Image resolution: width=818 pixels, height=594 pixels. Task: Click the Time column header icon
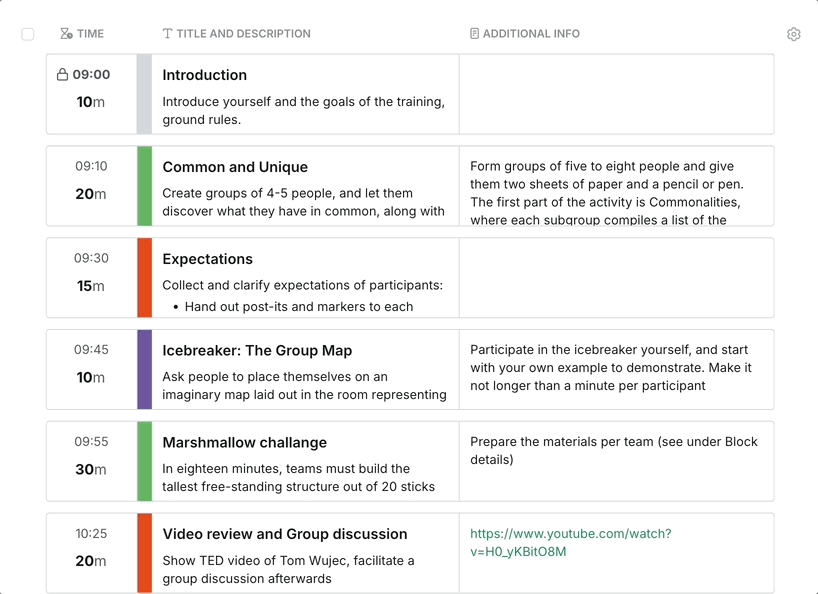pos(66,34)
